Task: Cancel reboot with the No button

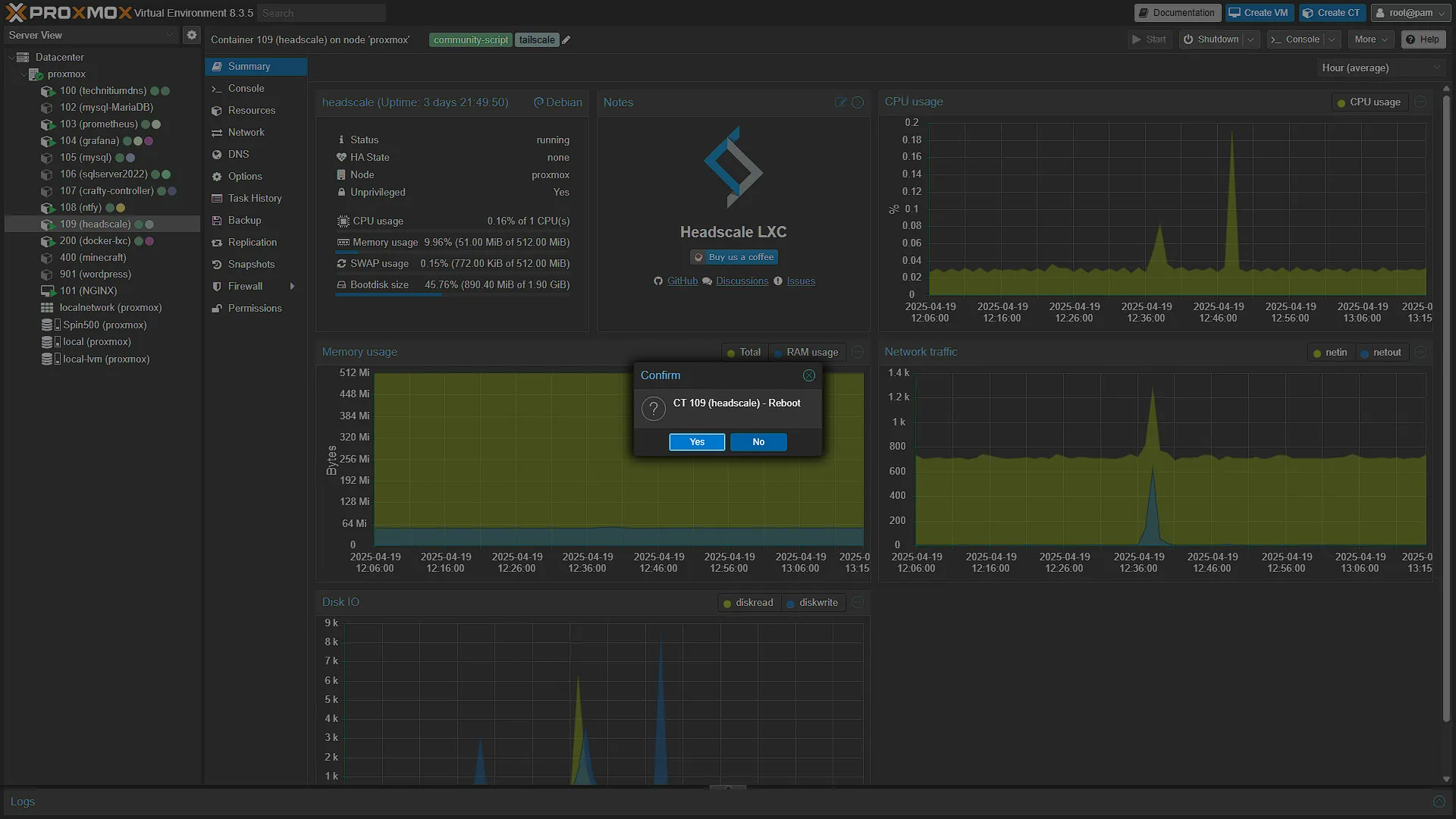Action: coord(758,442)
